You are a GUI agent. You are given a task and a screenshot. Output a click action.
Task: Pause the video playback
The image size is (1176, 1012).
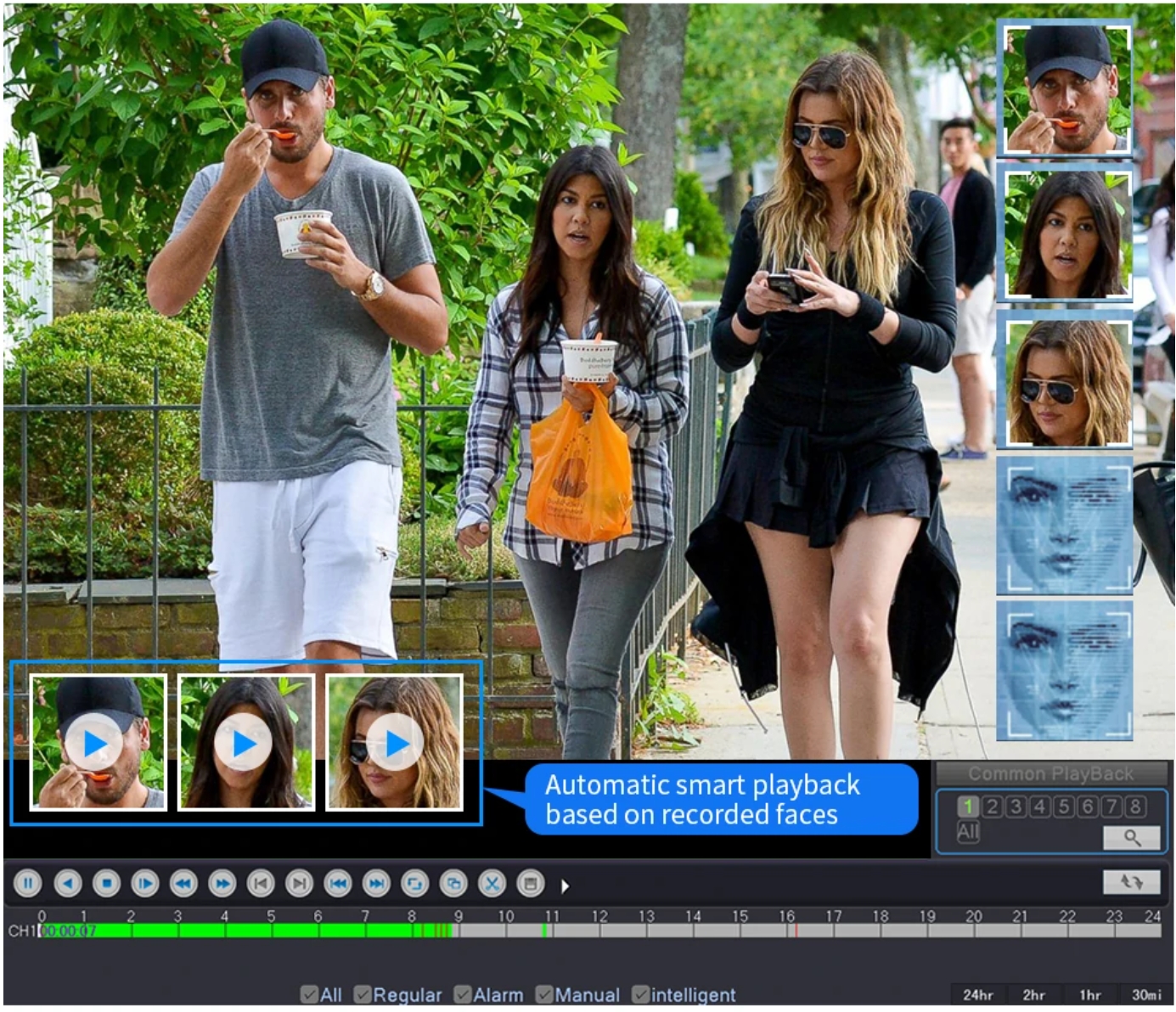(x=28, y=884)
